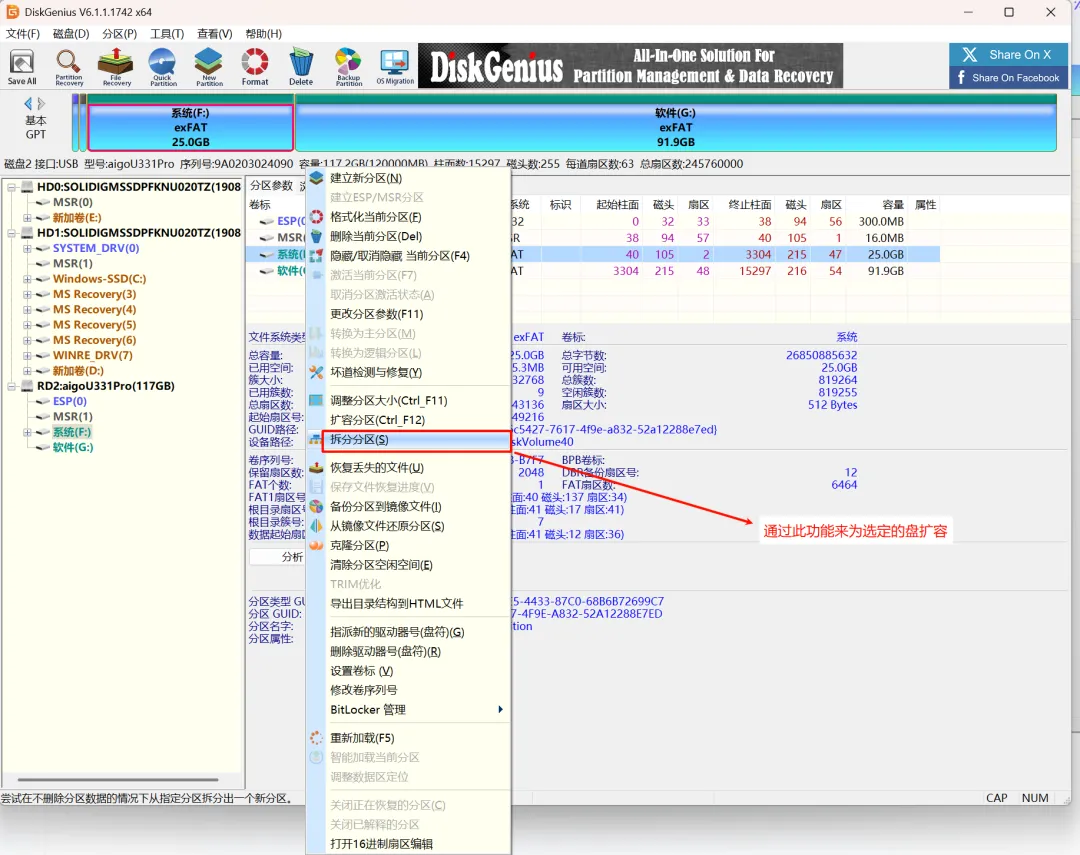Start the OS Migration tool
This screenshot has width=1080, height=855.
pyautogui.click(x=395, y=68)
